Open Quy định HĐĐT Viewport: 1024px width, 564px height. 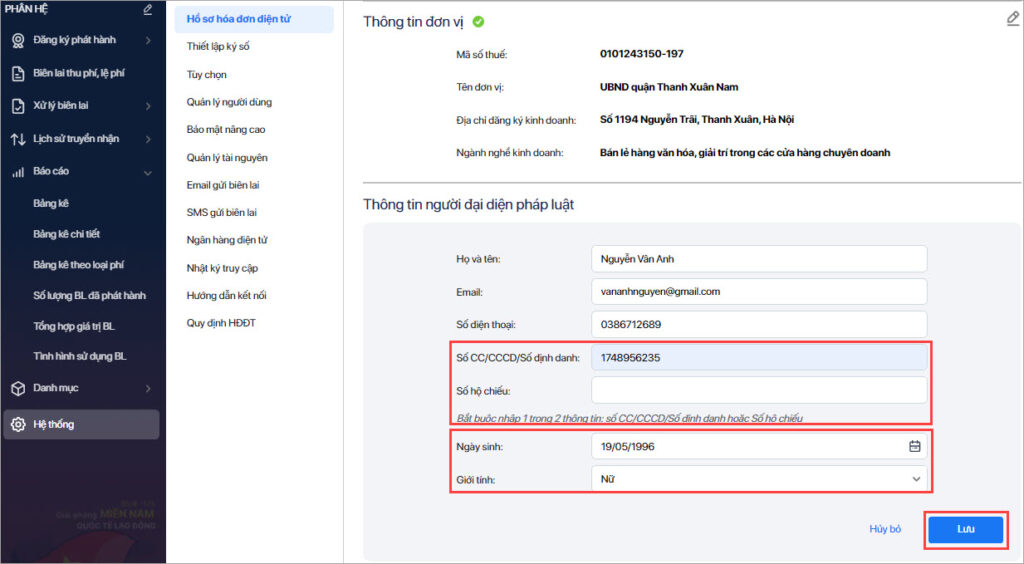click(221, 322)
